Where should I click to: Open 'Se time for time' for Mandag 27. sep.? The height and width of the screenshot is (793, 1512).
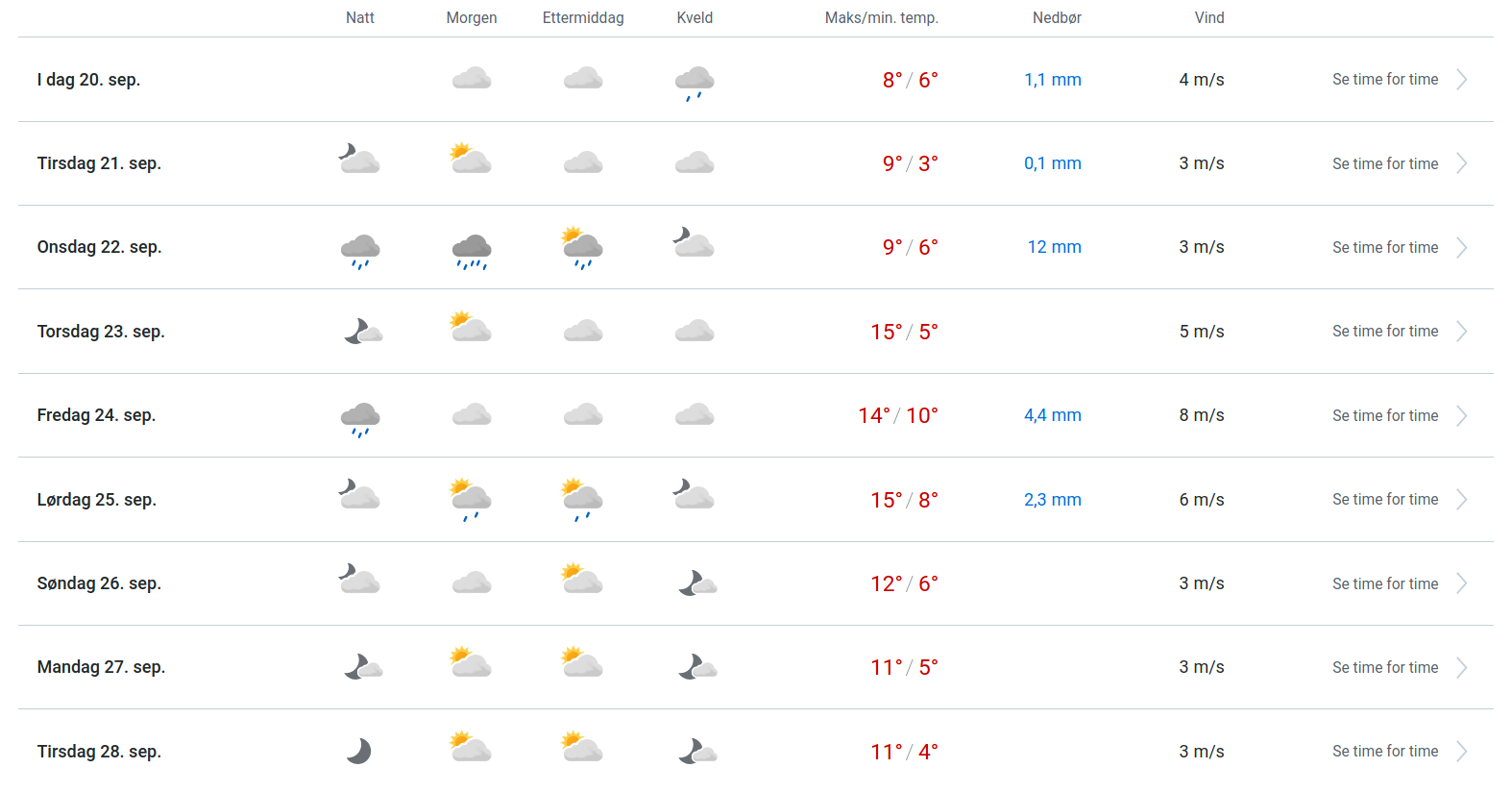[1385, 668]
